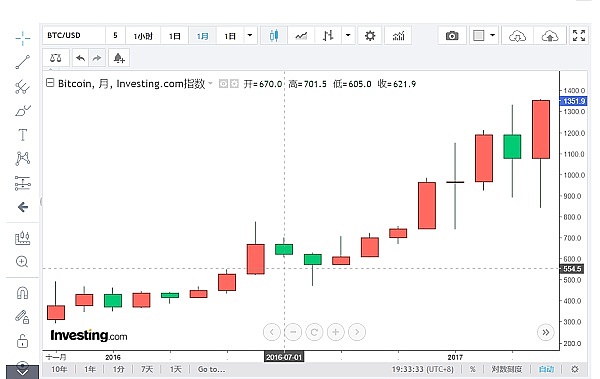
Task: Click the Investing.com logo
Action: [89, 336]
